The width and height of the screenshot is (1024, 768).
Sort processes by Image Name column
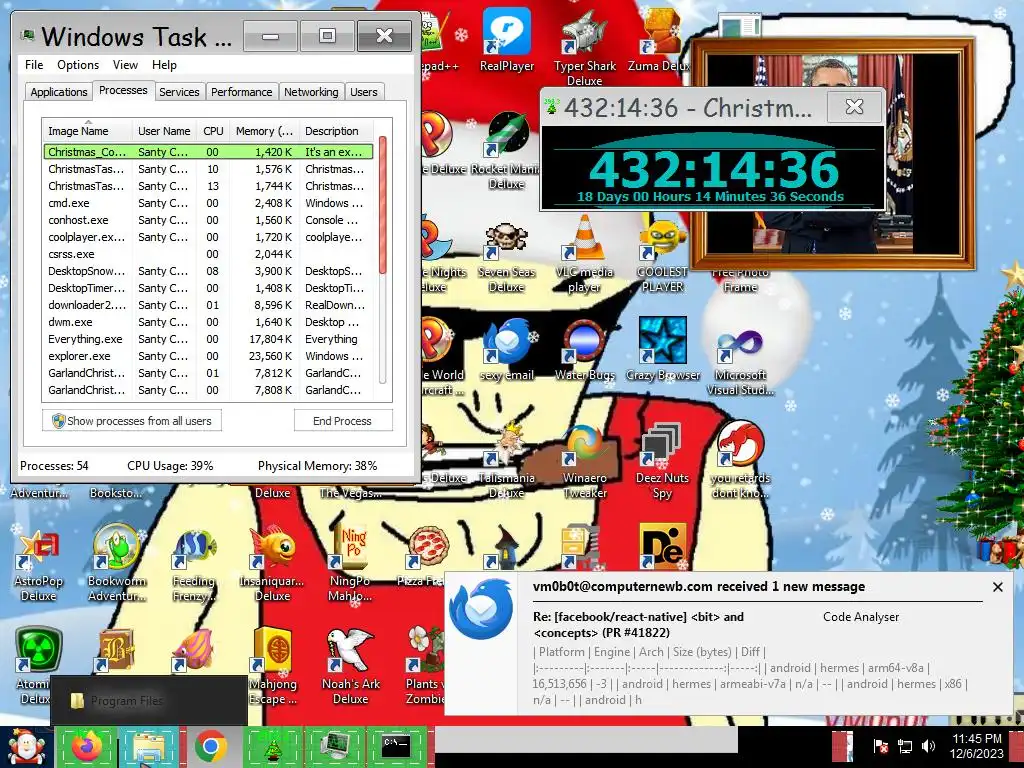click(87, 131)
